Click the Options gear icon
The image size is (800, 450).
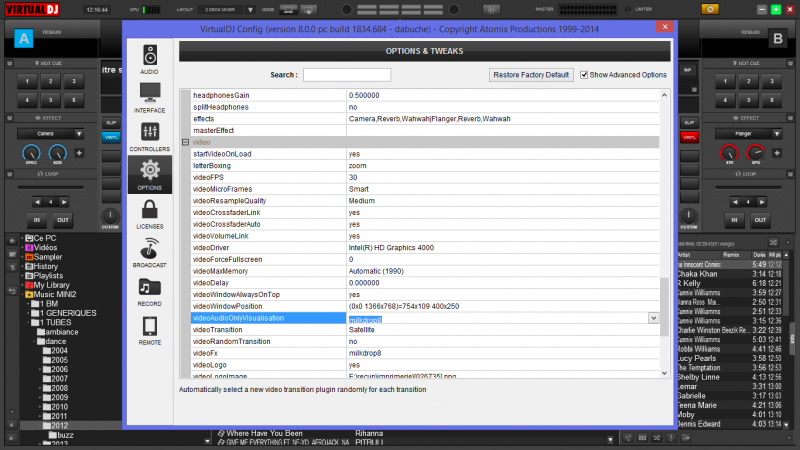click(149, 175)
